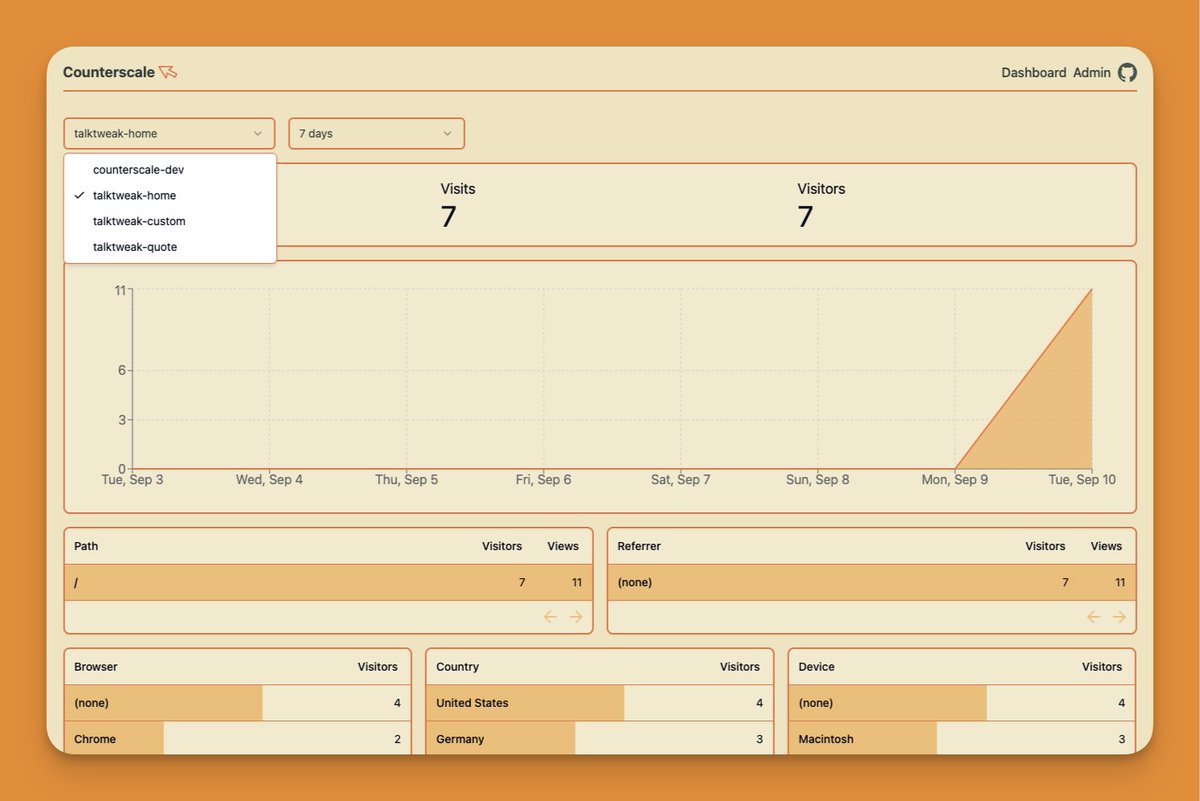Click the Visitors stat label in summary card
This screenshot has height=801, width=1200.
[821, 188]
